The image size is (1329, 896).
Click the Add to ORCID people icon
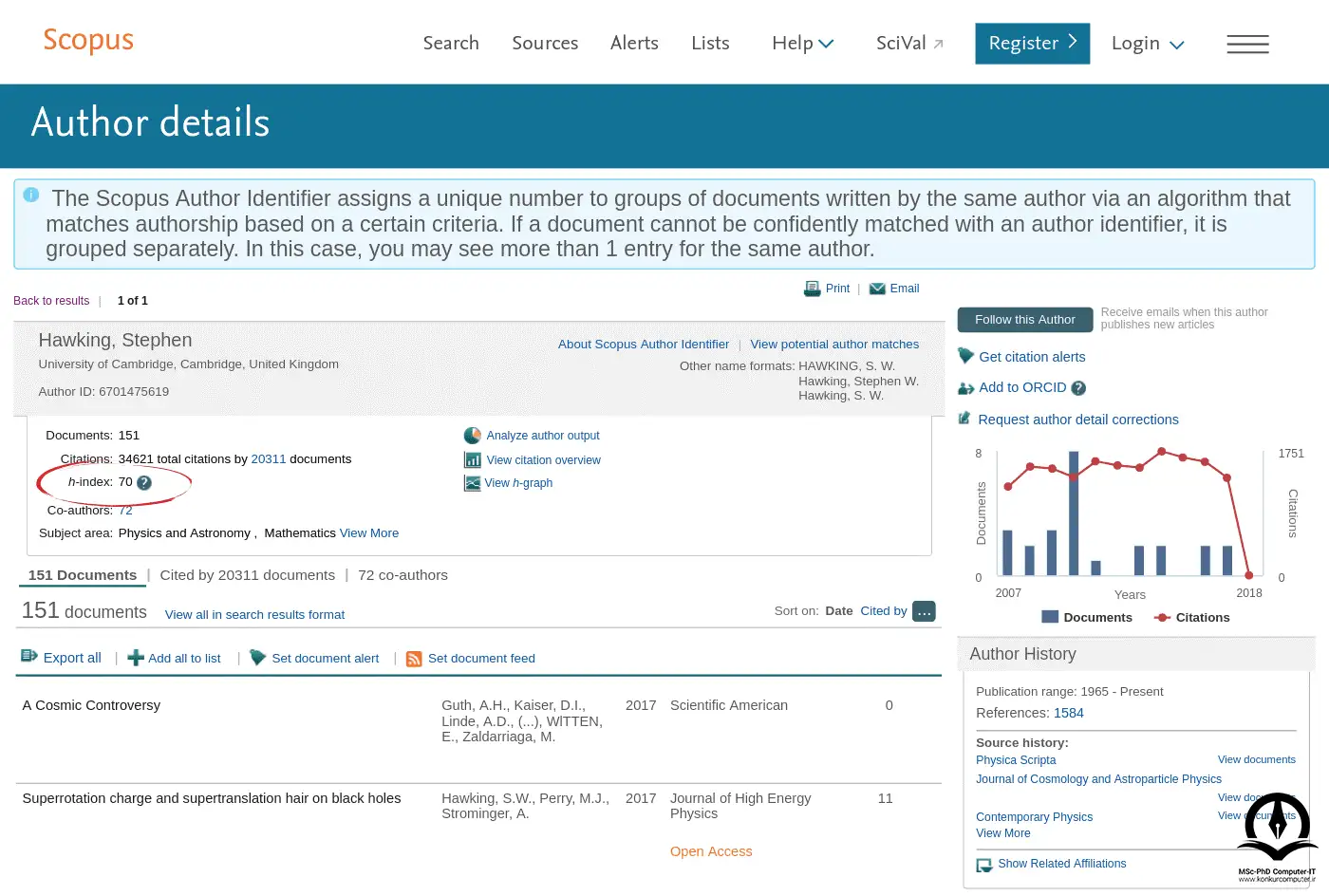[966, 388]
